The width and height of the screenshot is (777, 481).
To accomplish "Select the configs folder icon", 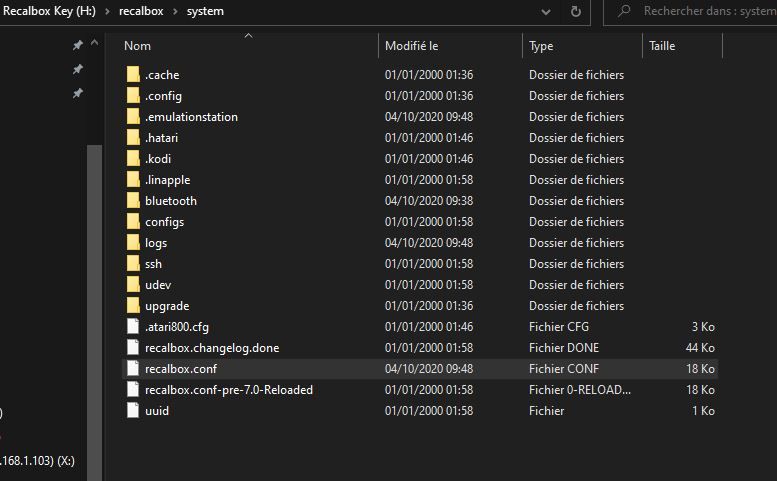I will click(133, 222).
